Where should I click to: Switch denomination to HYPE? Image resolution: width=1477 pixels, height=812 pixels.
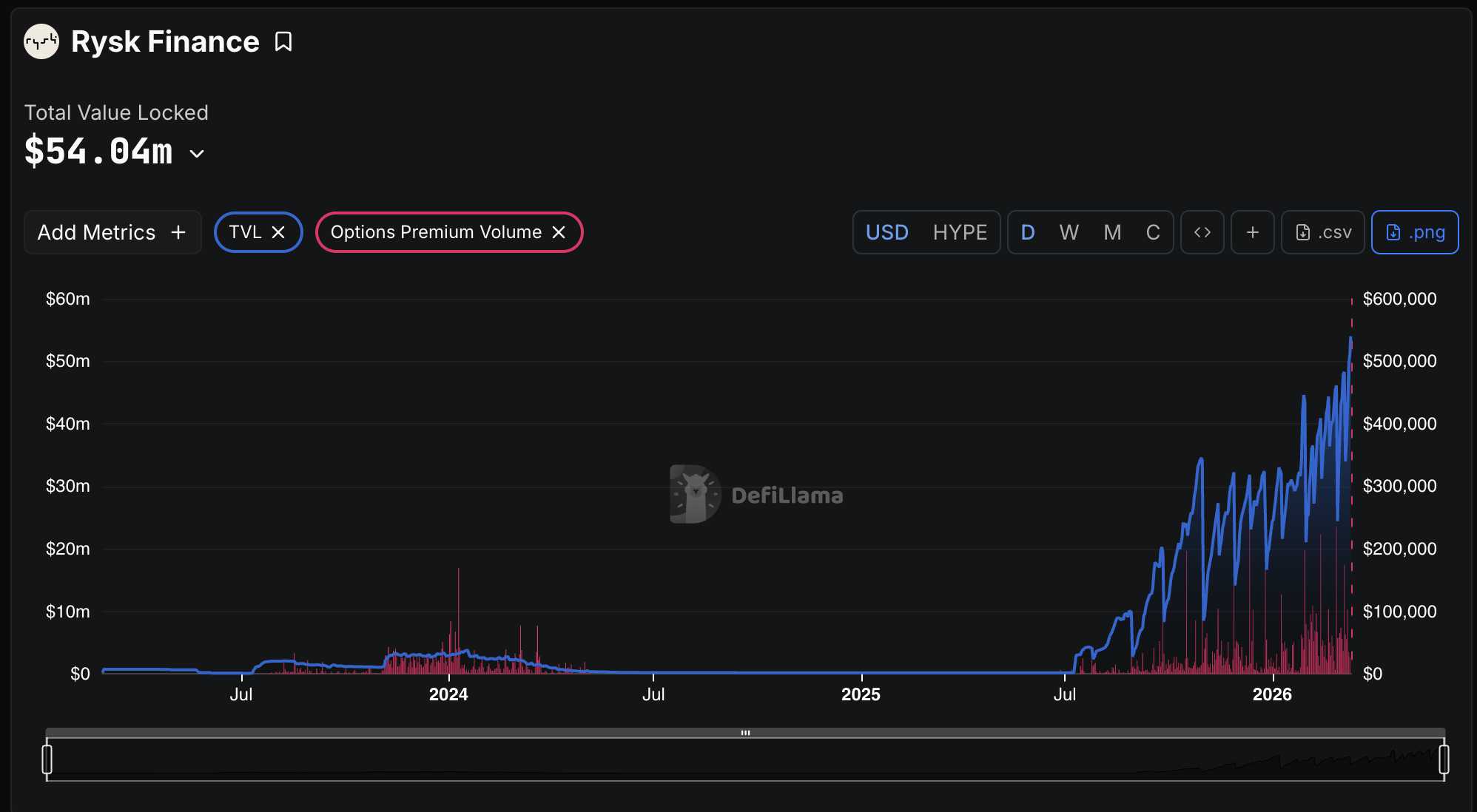pyautogui.click(x=960, y=232)
